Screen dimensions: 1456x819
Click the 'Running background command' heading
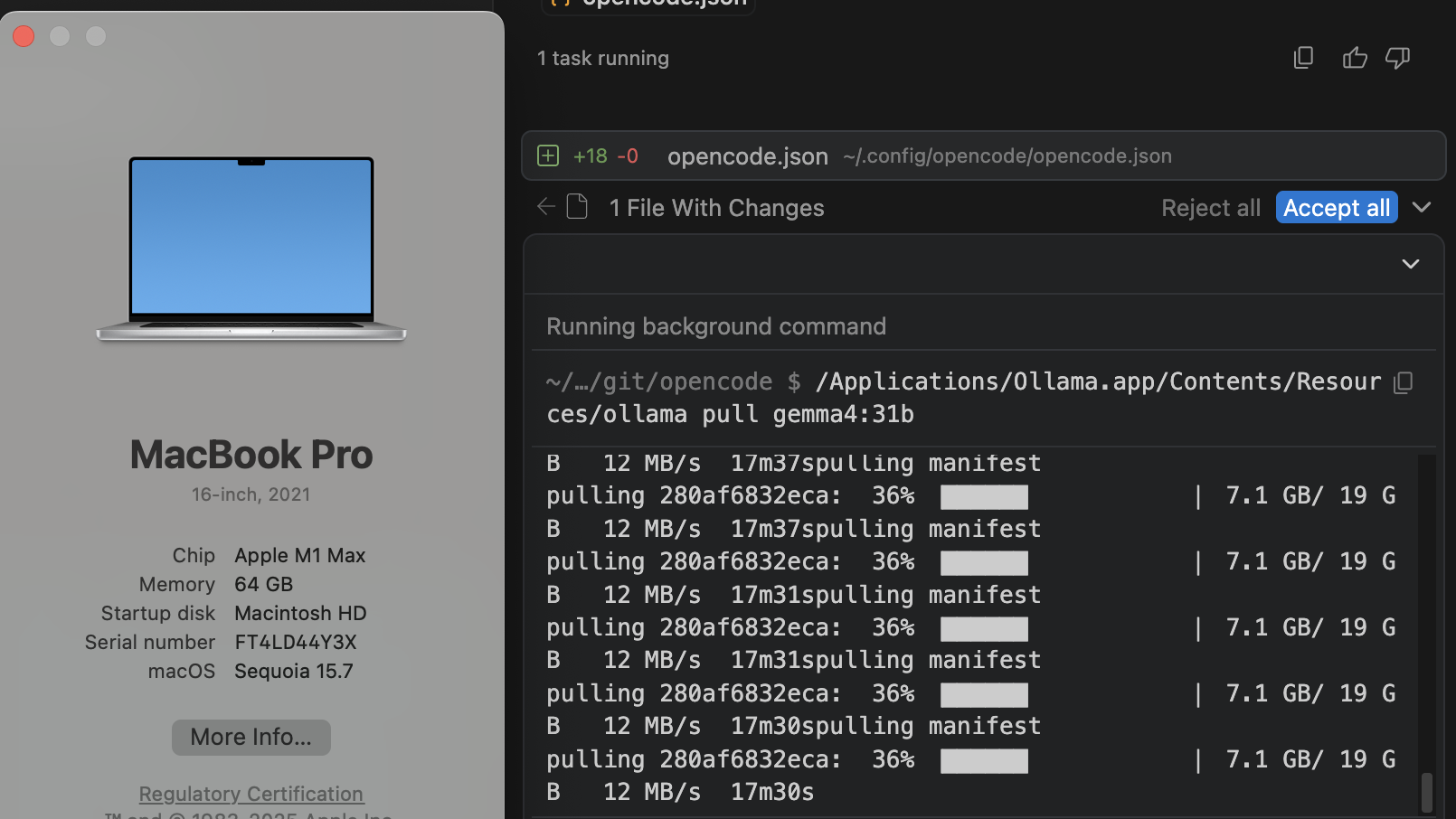point(716,326)
